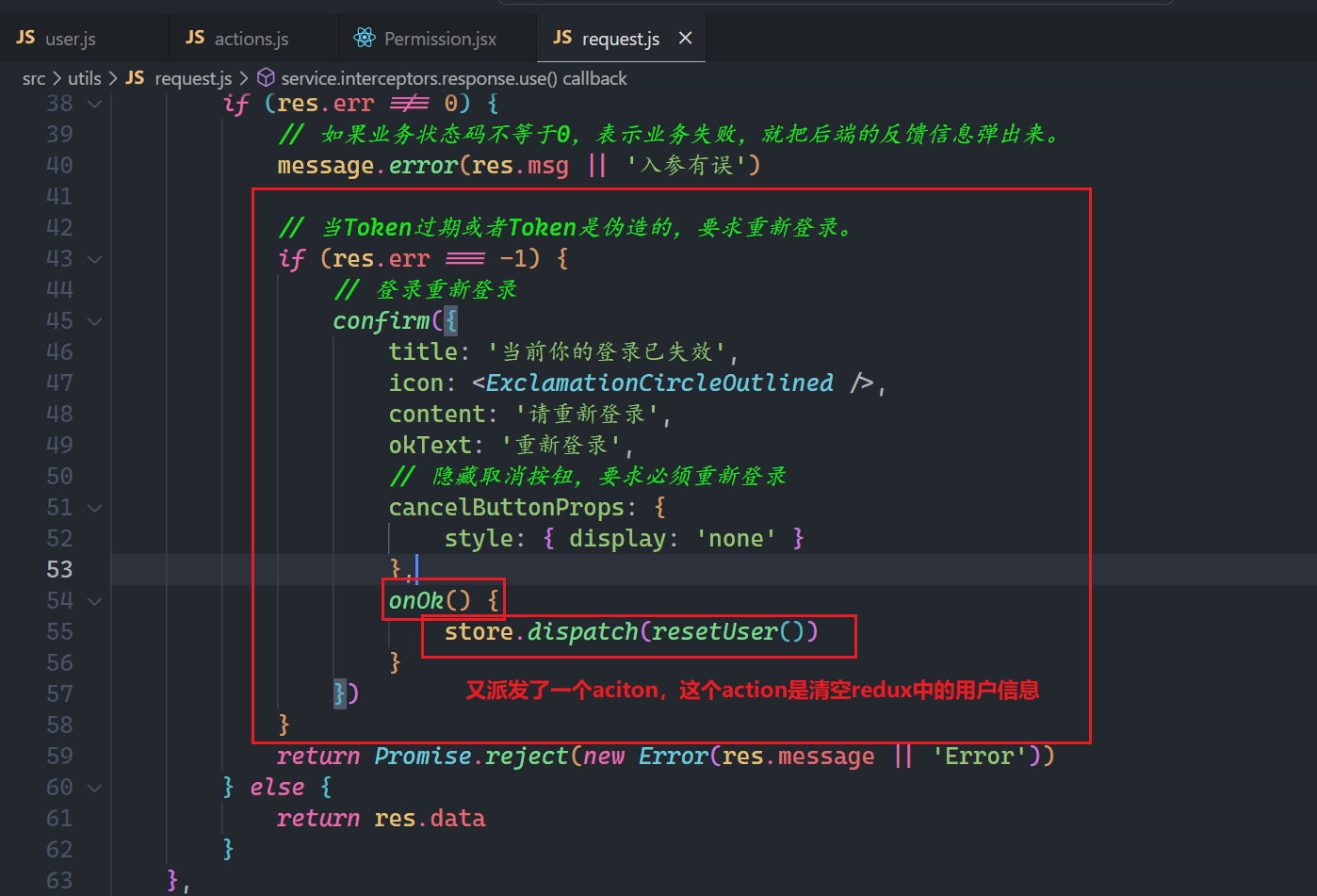Image resolution: width=1317 pixels, height=896 pixels.
Task: Click line number 53 in the gutter
Action: [59, 570]
